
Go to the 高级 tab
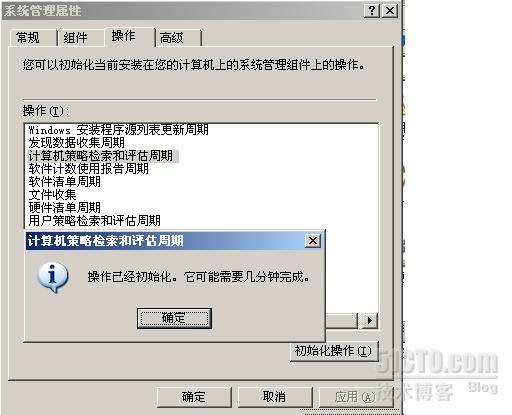[178, 38]
